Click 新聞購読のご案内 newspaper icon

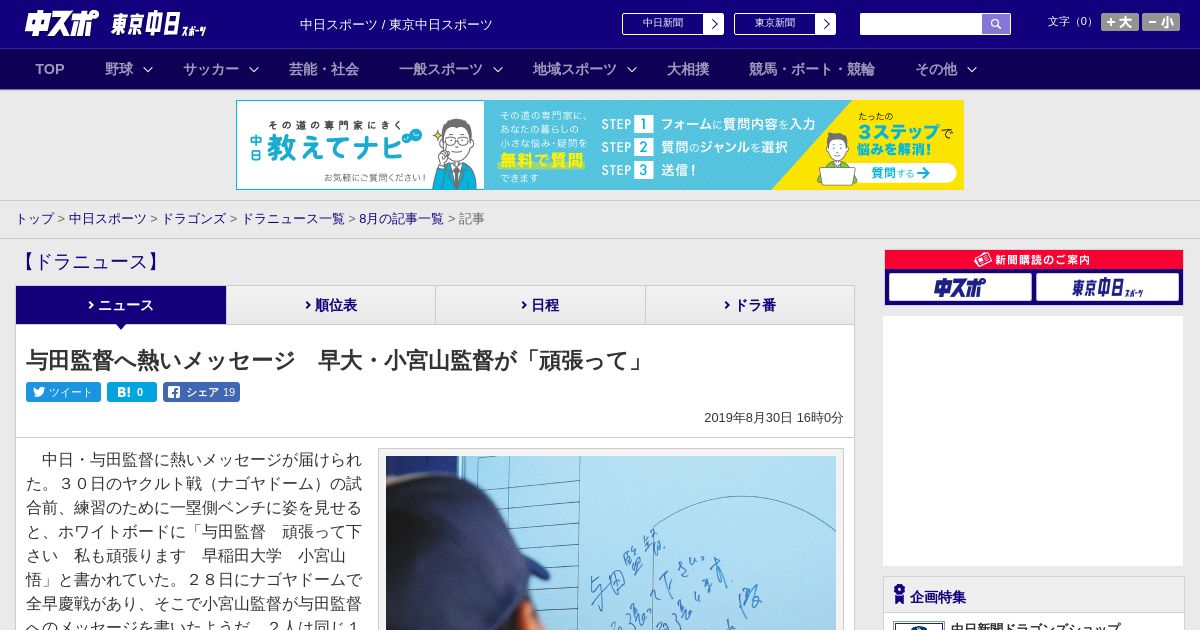point(983,259)
